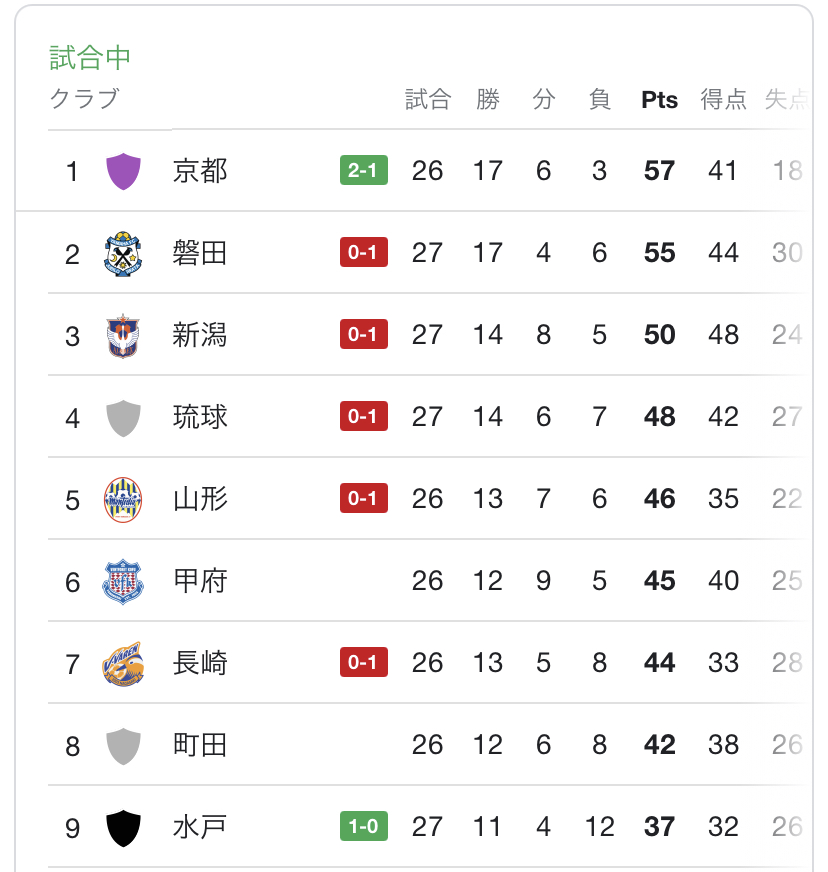Click the purple shield crest for 京都
Screen dimensions: 828x872
pyautogui.click(x=123, y=171)
